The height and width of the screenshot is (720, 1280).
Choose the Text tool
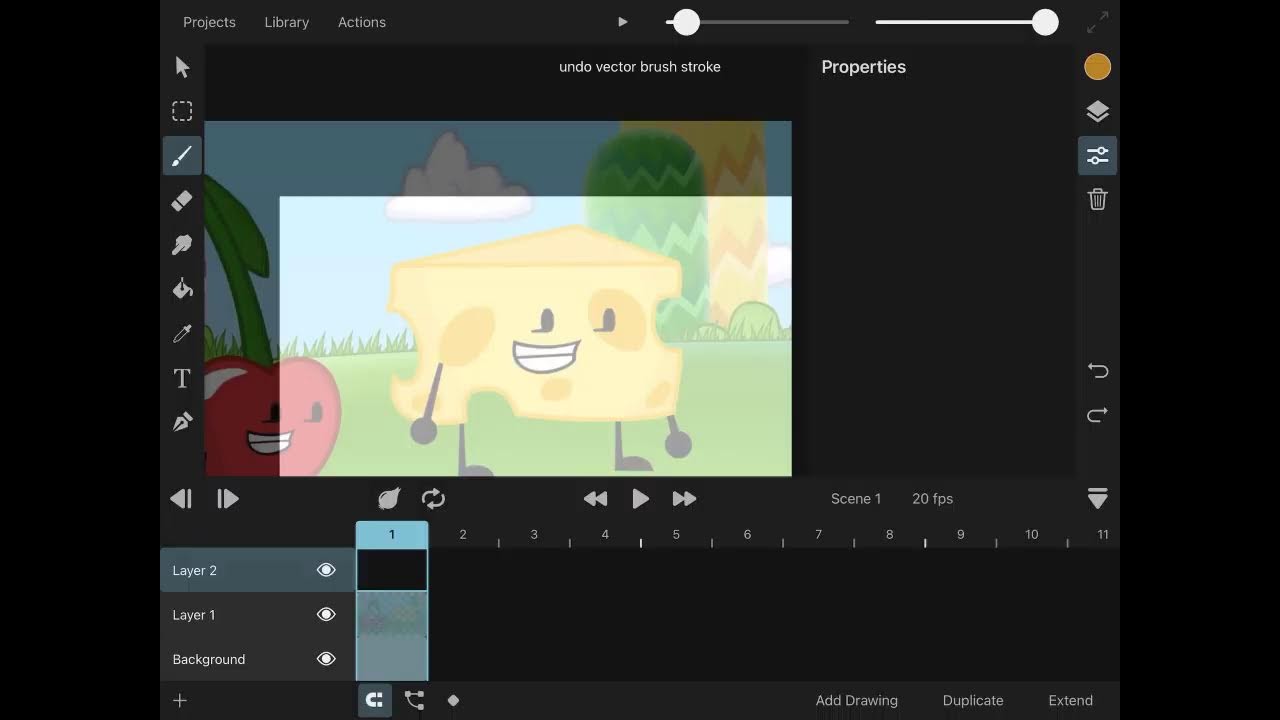pyautogui.click(x=182, y=378)
